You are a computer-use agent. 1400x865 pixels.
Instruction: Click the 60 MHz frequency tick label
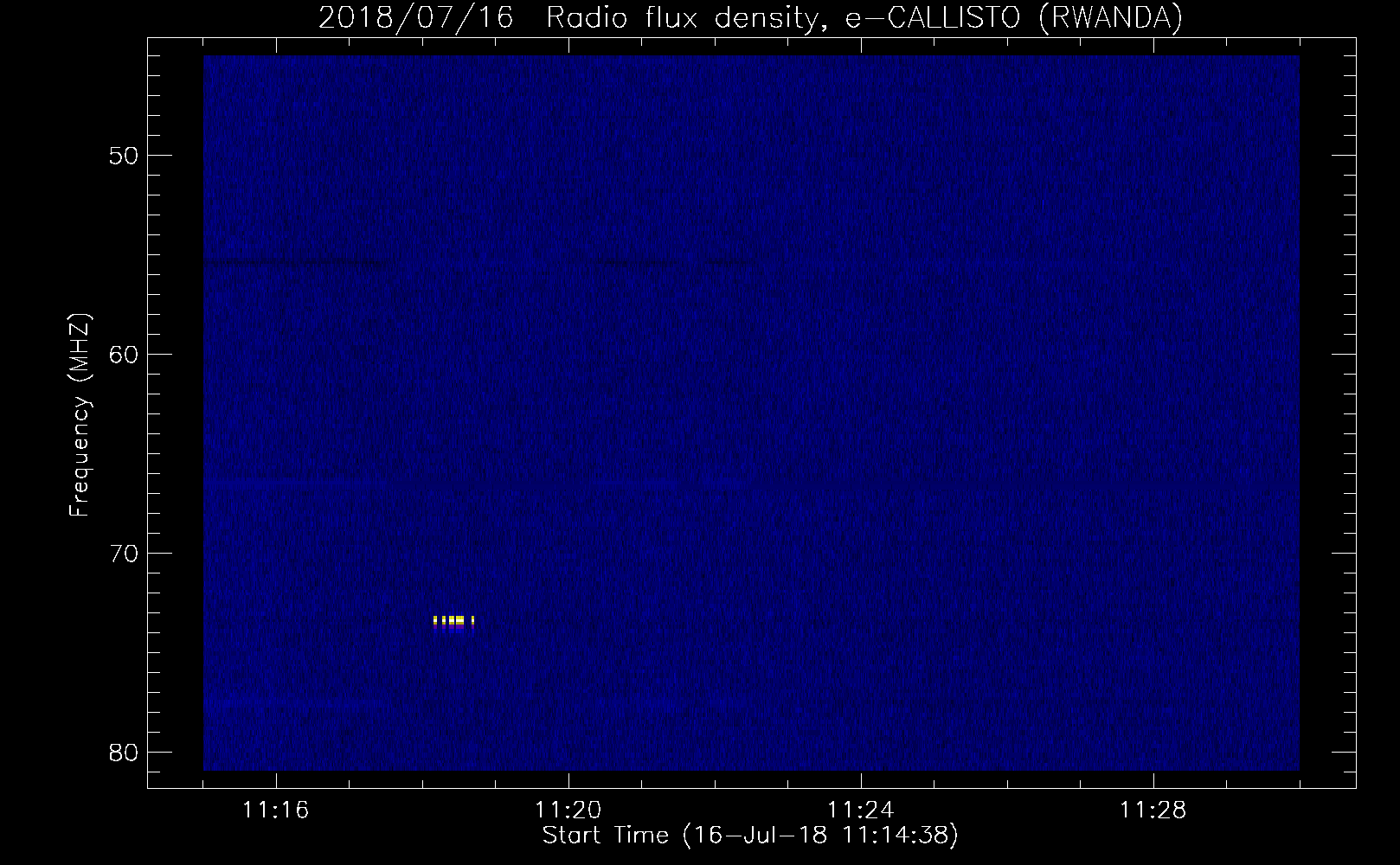125,355
